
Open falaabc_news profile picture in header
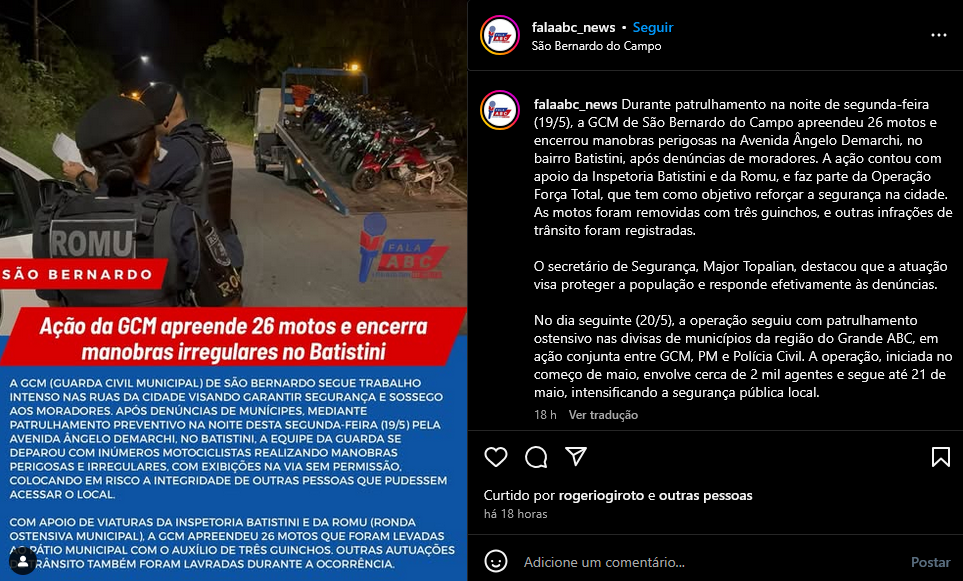(x=500, y=35)
